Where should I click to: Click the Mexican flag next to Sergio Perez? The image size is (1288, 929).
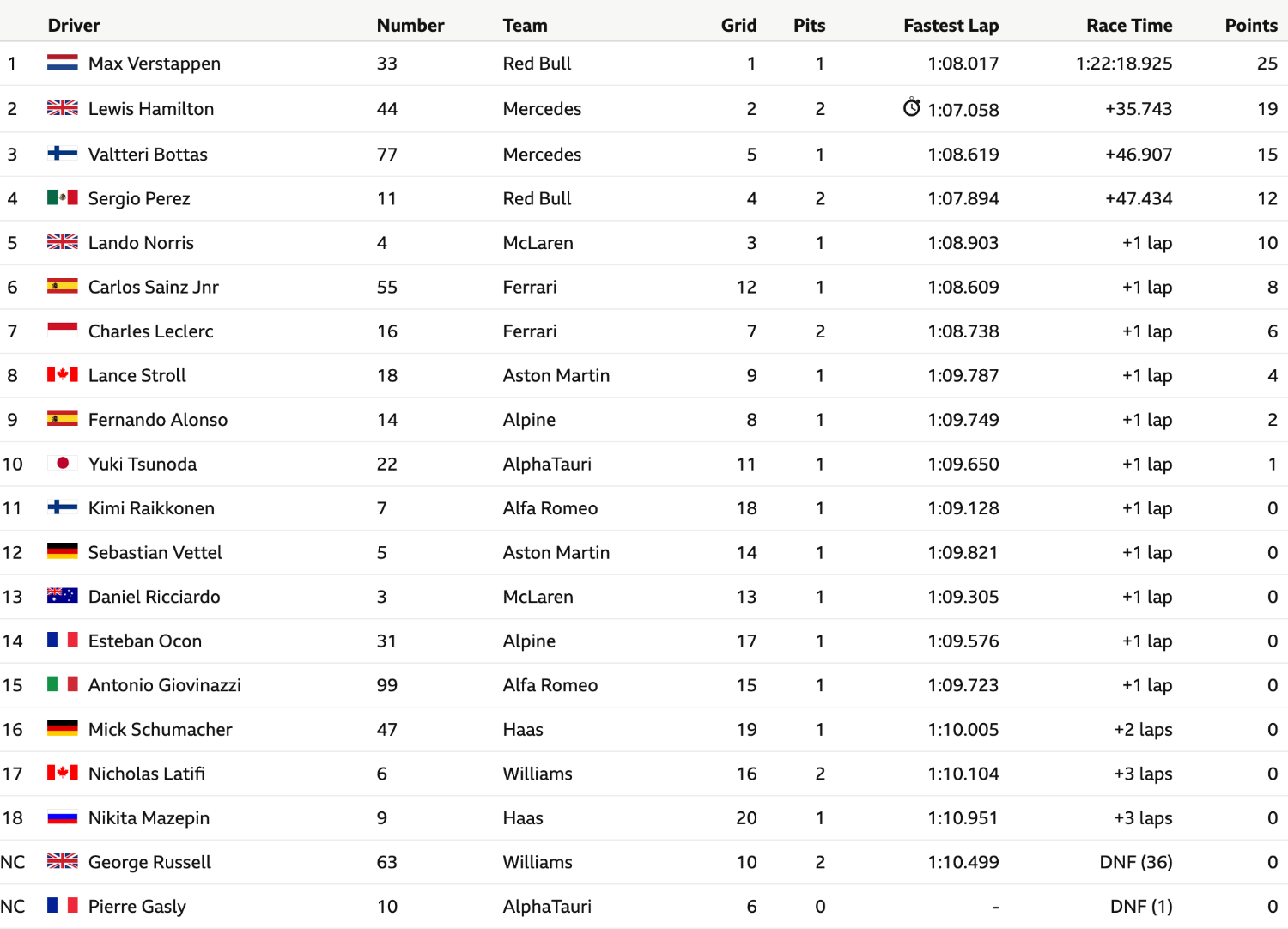point(63,197)
